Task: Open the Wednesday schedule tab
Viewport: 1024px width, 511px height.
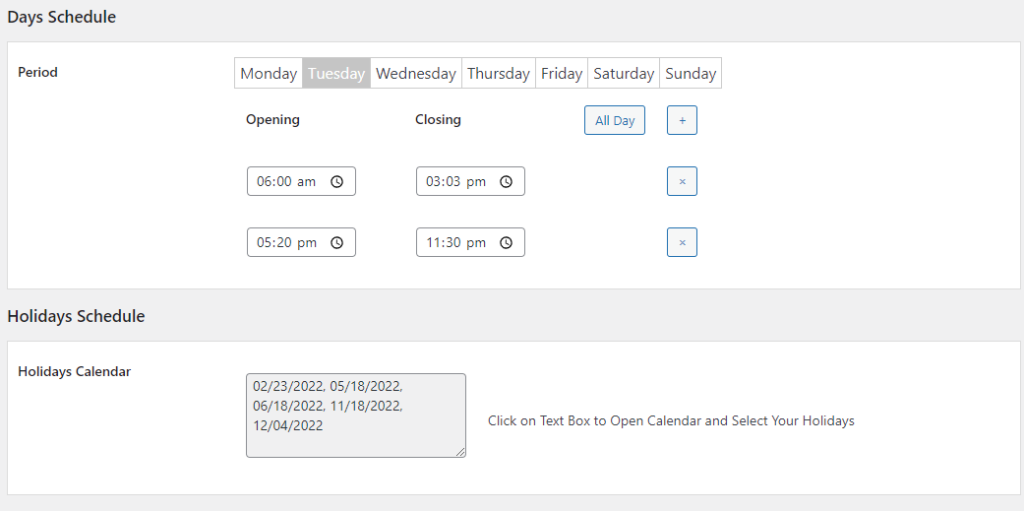Action: coord(416,73)
